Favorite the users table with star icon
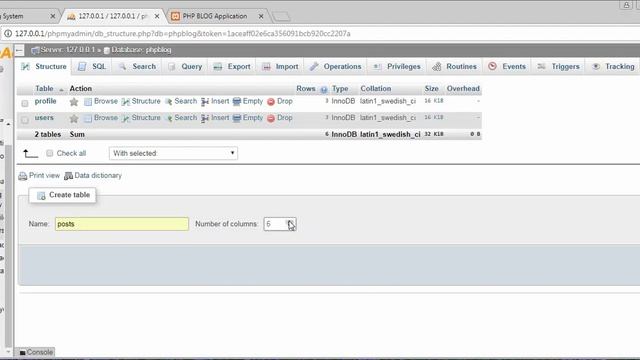The height and width of the screenshot is (360, 640). pyautogui.click(x=73, y=118)
